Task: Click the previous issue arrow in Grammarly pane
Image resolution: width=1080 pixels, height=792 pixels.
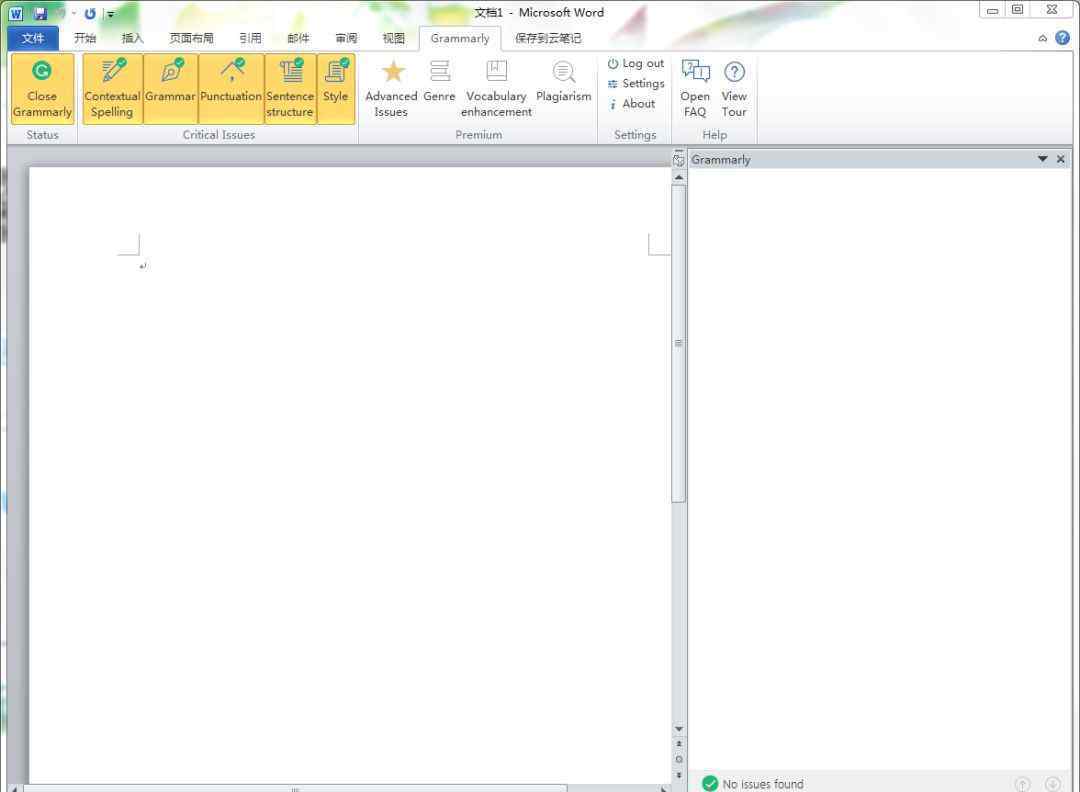Action: 1023,784
